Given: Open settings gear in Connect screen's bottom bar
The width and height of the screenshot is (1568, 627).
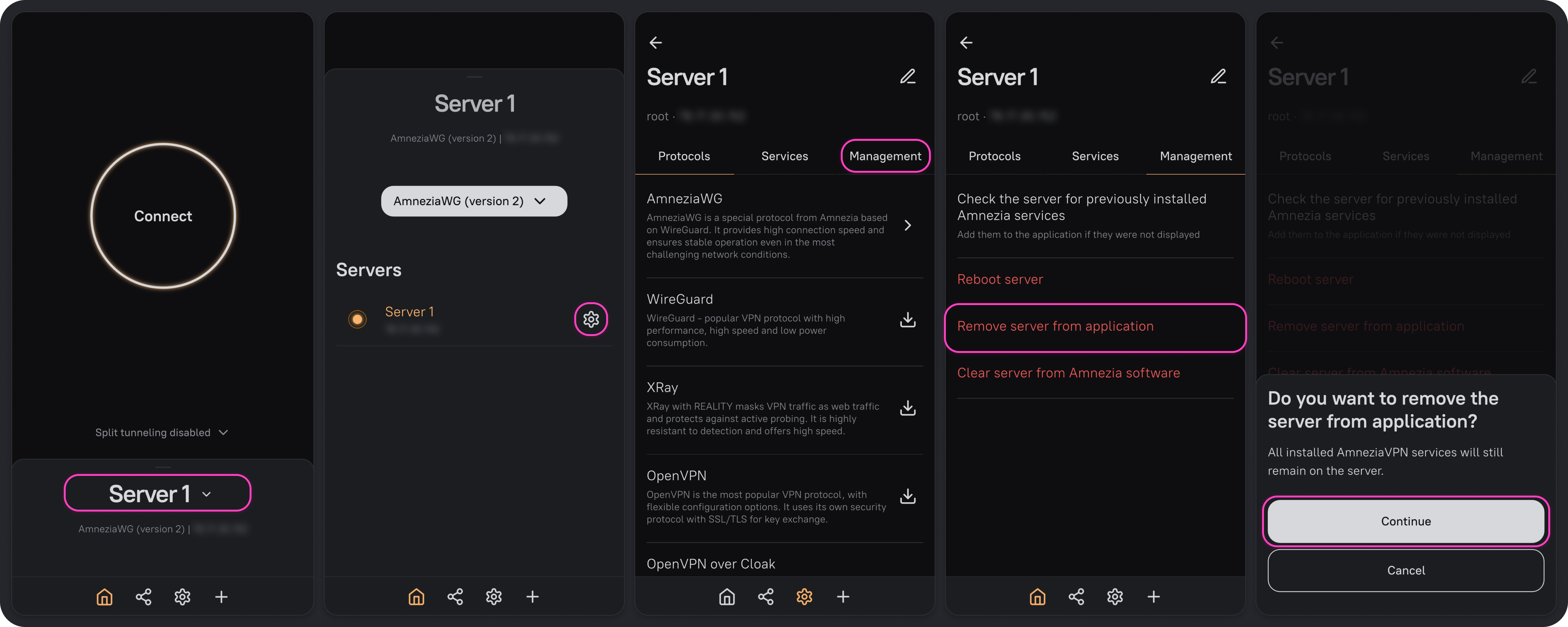Looking at the screenshot, I should (183, 597).
